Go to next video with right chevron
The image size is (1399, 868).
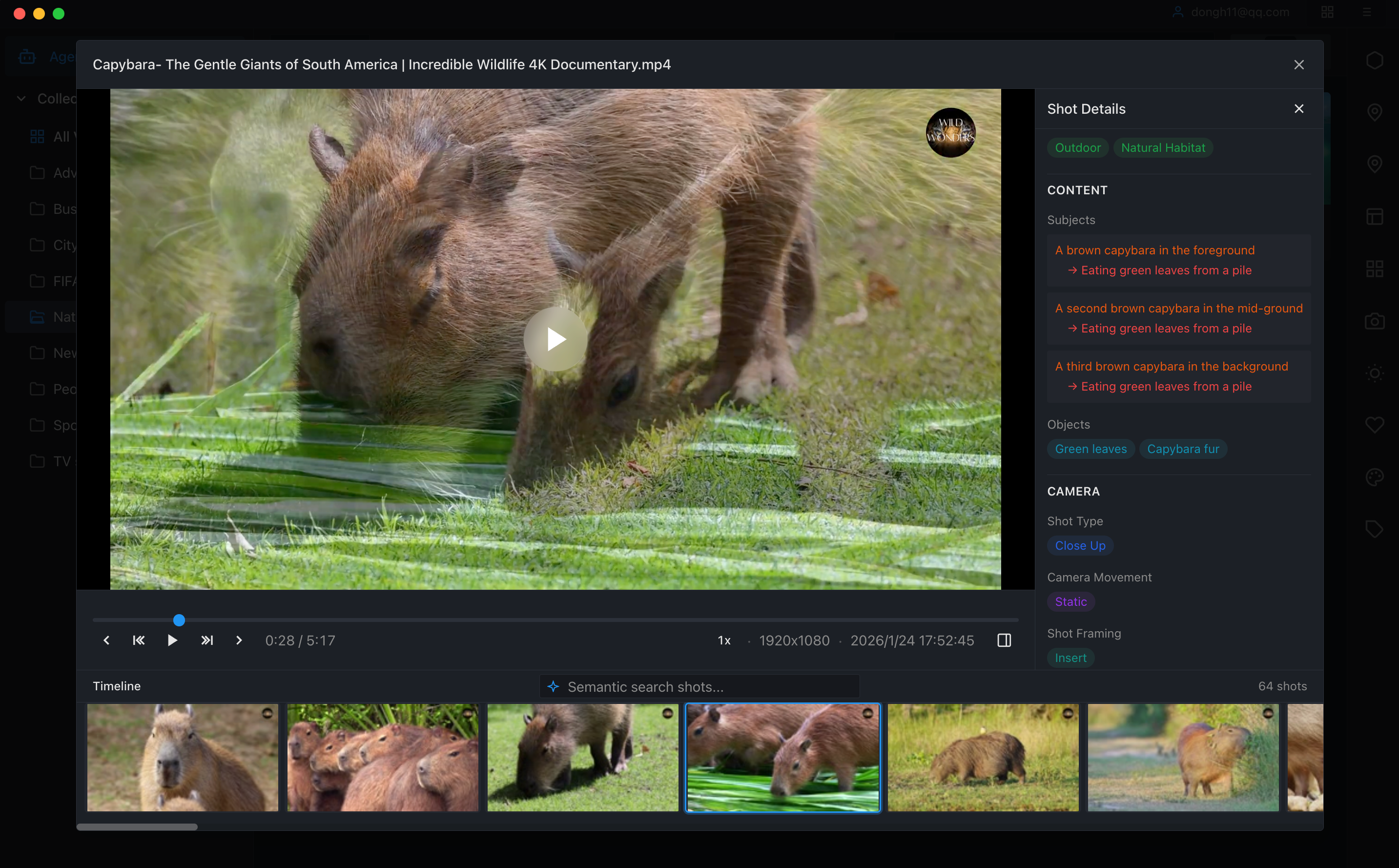click(x=239, y=640)
